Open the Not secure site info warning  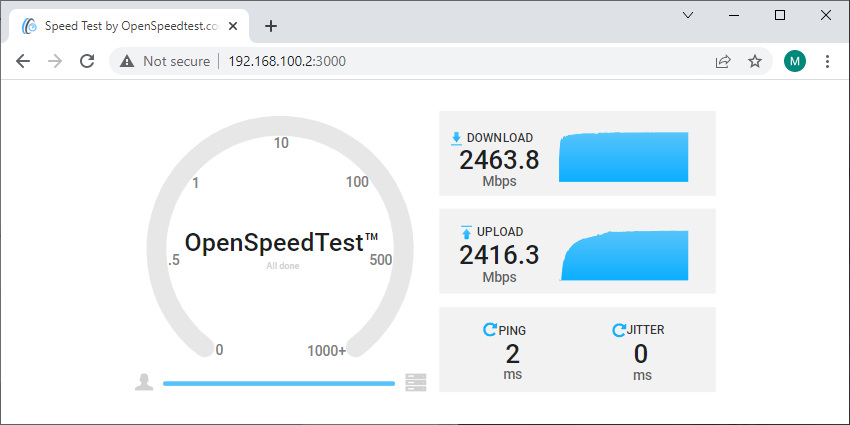pos(165,61)
